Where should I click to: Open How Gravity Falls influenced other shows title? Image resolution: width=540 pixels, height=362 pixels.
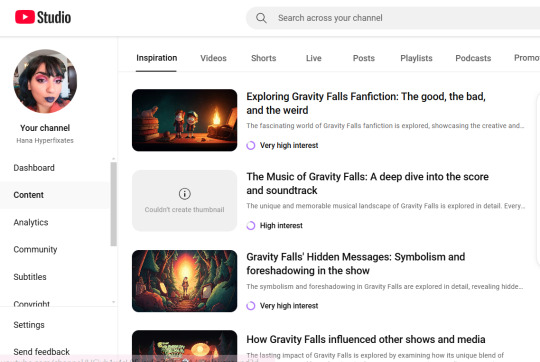(366, 339)
